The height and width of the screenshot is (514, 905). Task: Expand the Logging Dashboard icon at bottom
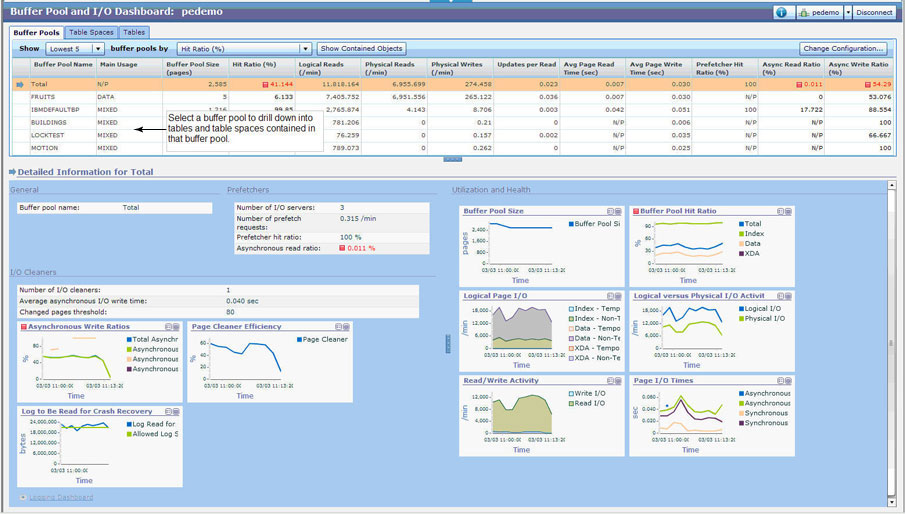pyautogui.click(x=23, y=497)
